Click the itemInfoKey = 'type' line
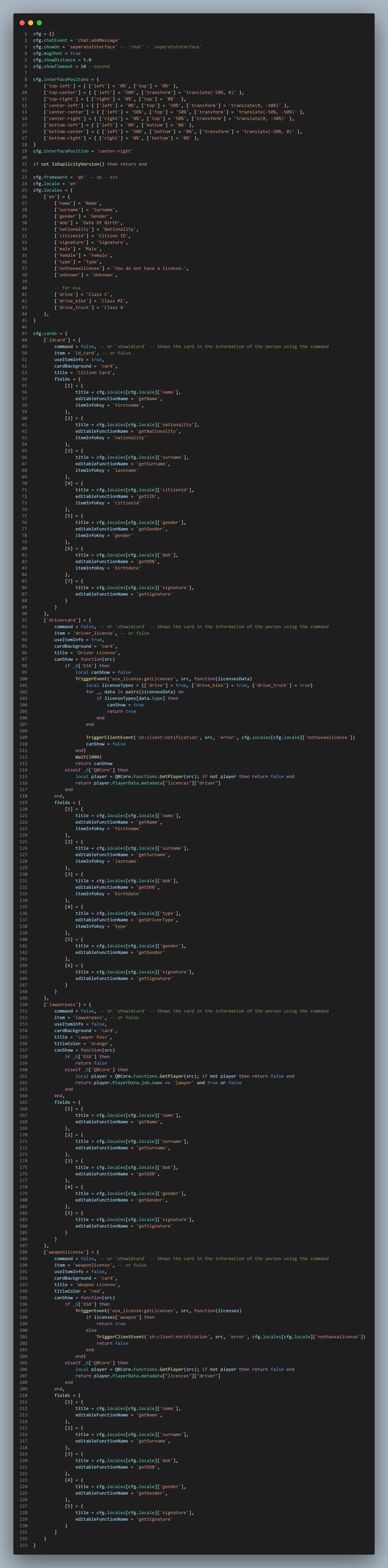Image resolution: width=388 pixels, height=1568 pixels. tap(102, 927)
